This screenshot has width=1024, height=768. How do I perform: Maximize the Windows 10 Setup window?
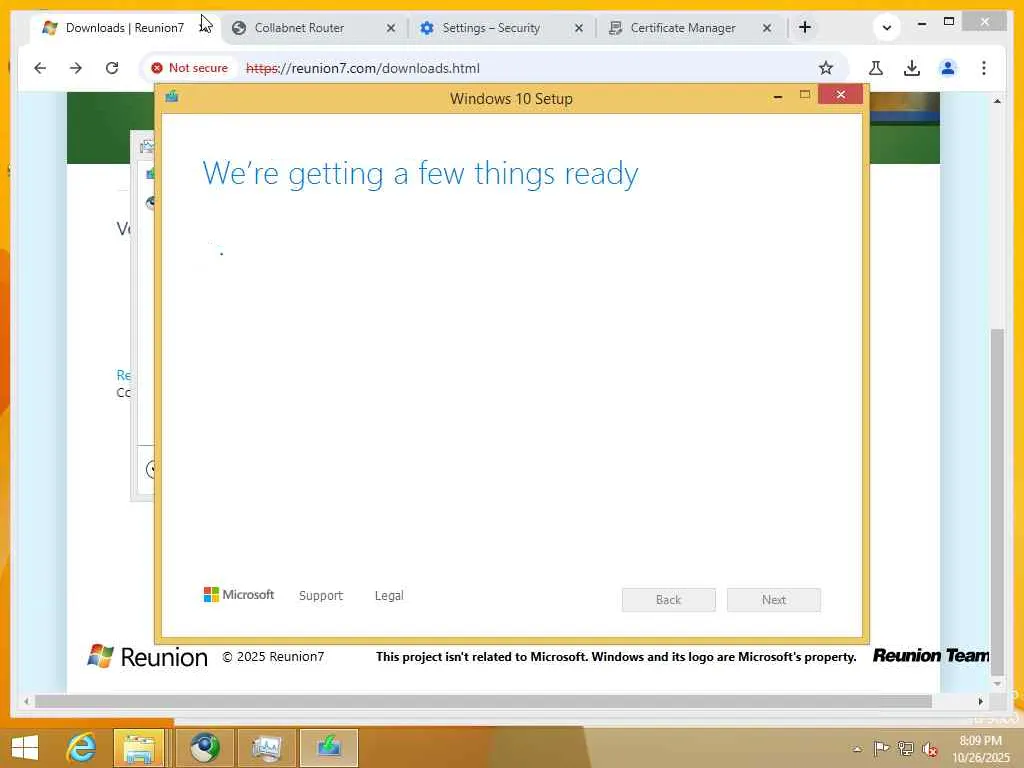tap(805, 95)
